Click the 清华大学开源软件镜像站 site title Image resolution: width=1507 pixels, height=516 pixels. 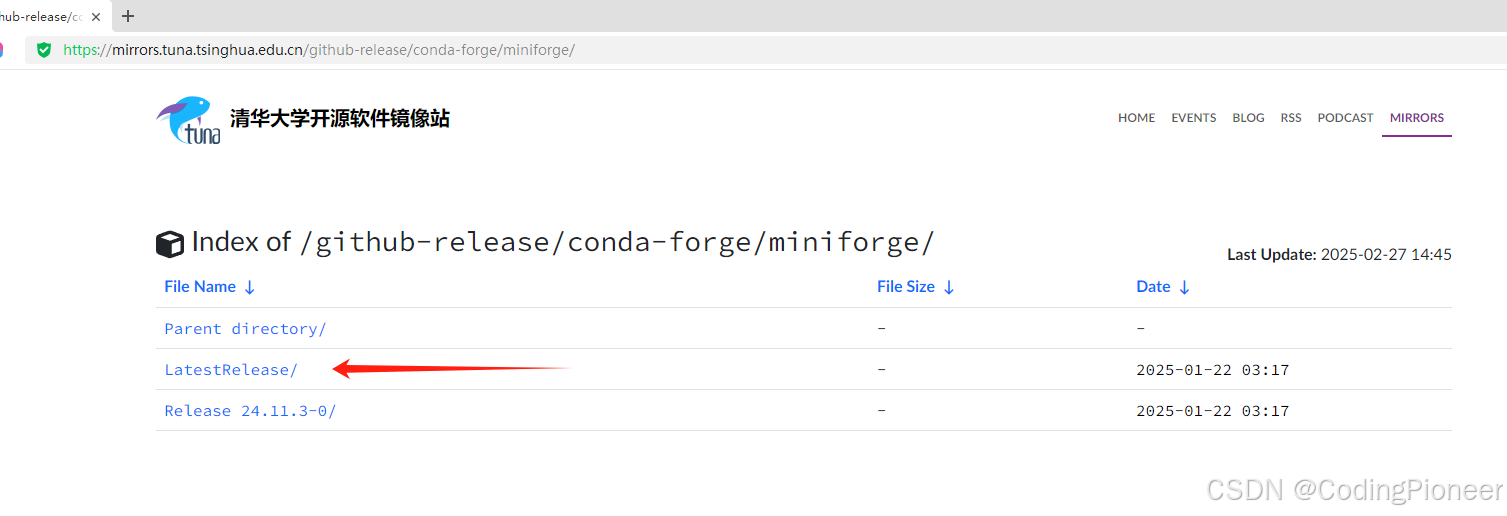click(340, 118)
